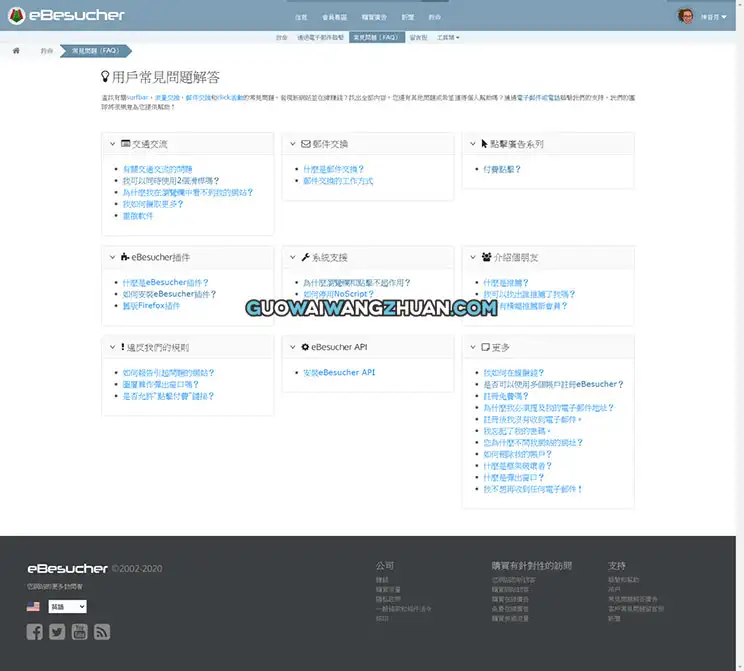Open the Twitter icon in footer
The image size is (744, 671).
(x=57, y=632)
